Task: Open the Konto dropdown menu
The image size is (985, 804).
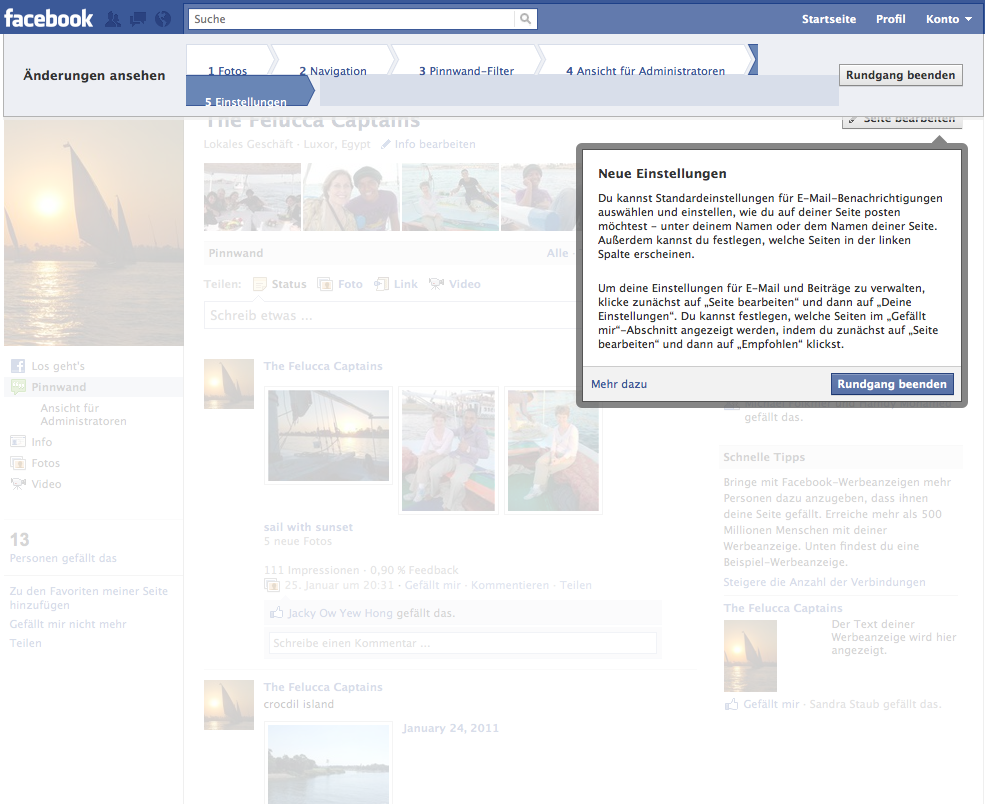Action: click(x=949, y=19)
